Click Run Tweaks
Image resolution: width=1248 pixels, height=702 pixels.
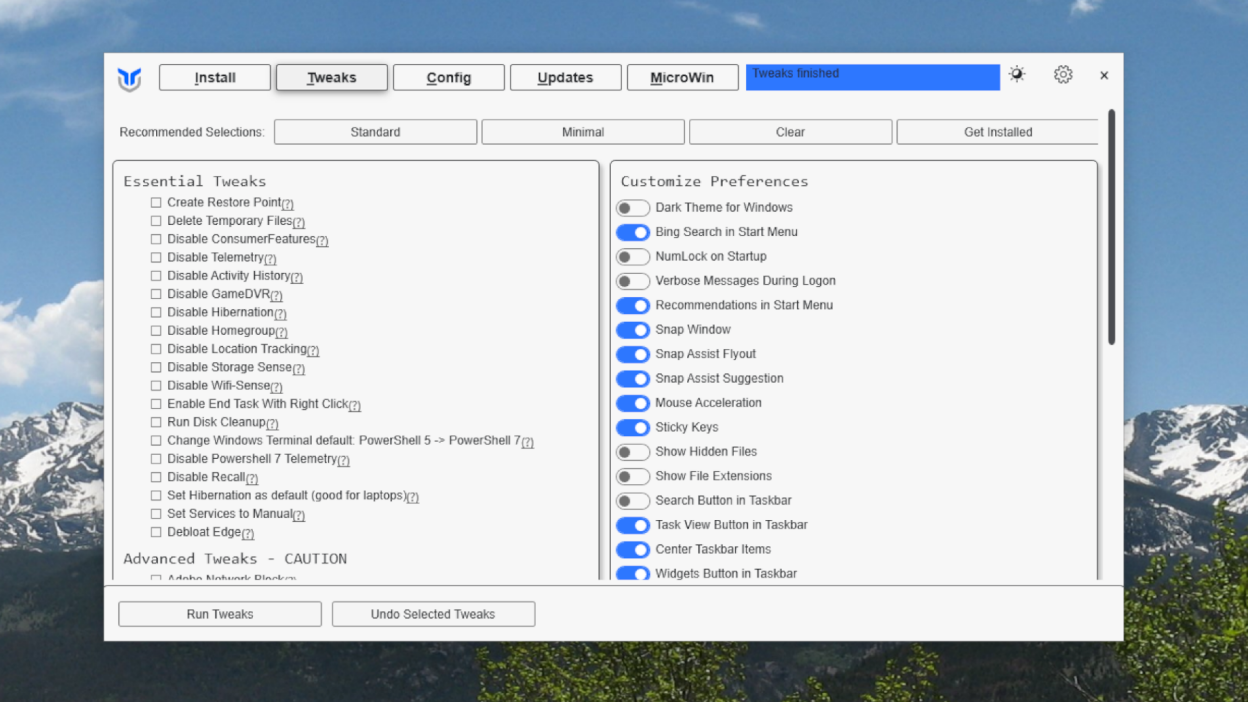[x=219, y=613]
